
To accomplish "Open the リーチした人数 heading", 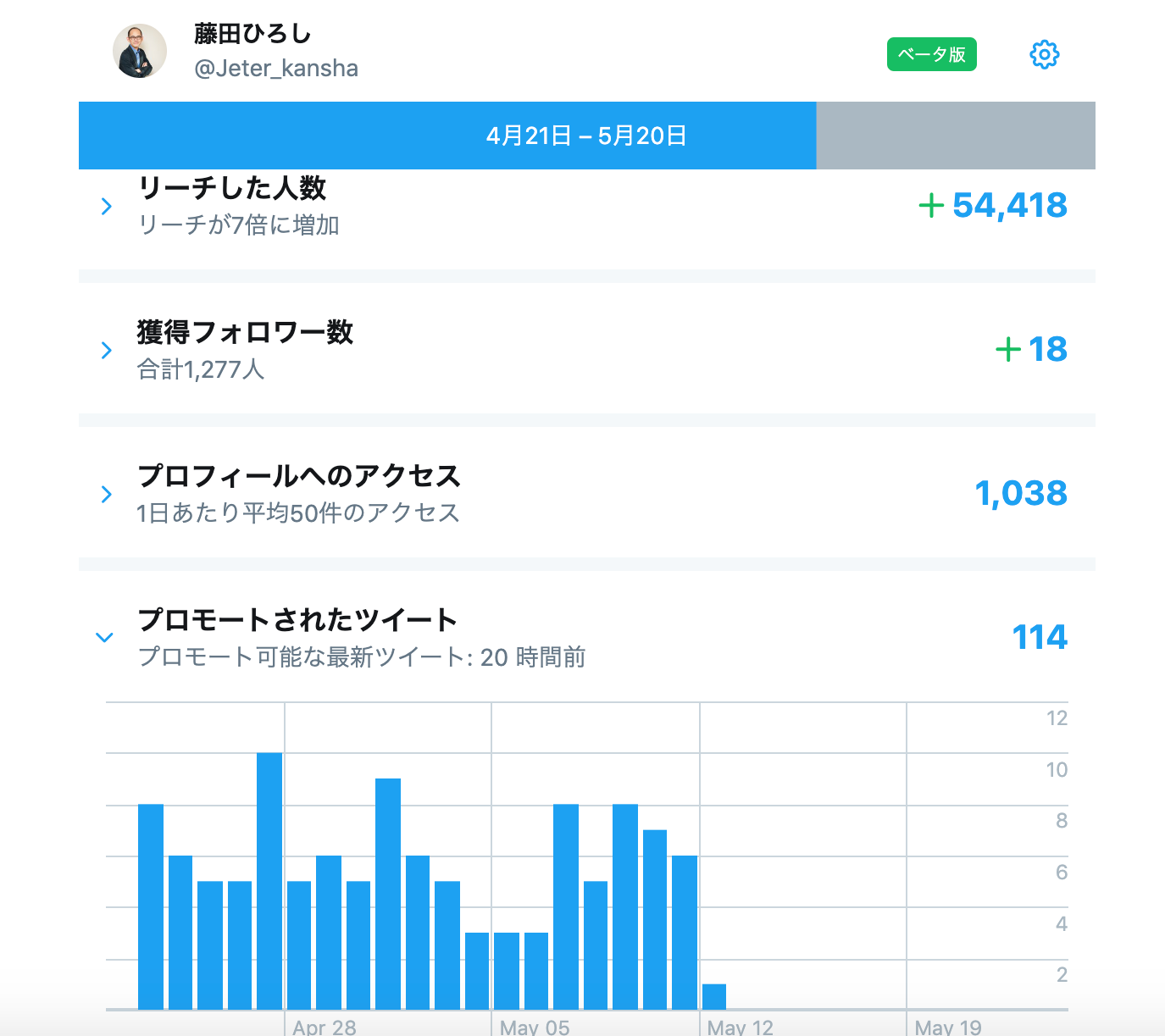I will (231, 187).
